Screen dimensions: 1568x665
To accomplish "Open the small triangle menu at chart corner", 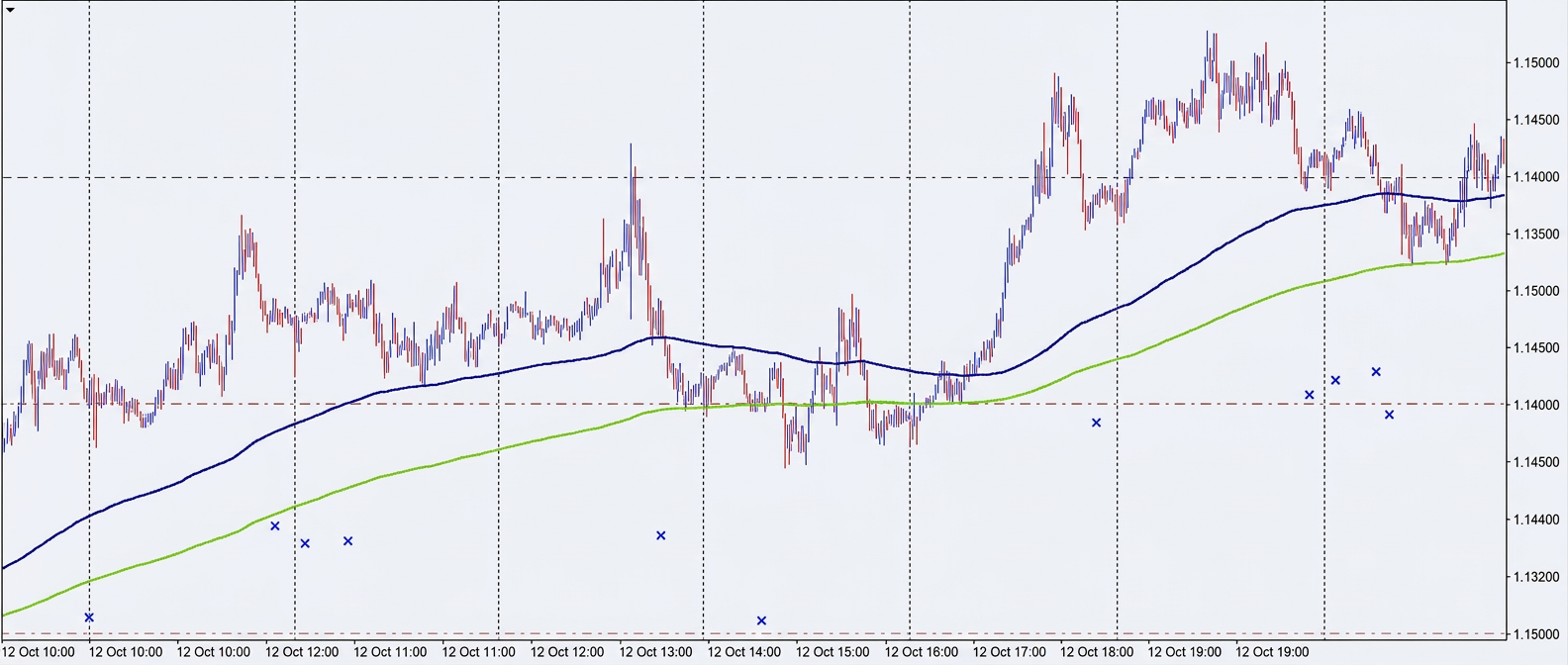I will point(11,10).
